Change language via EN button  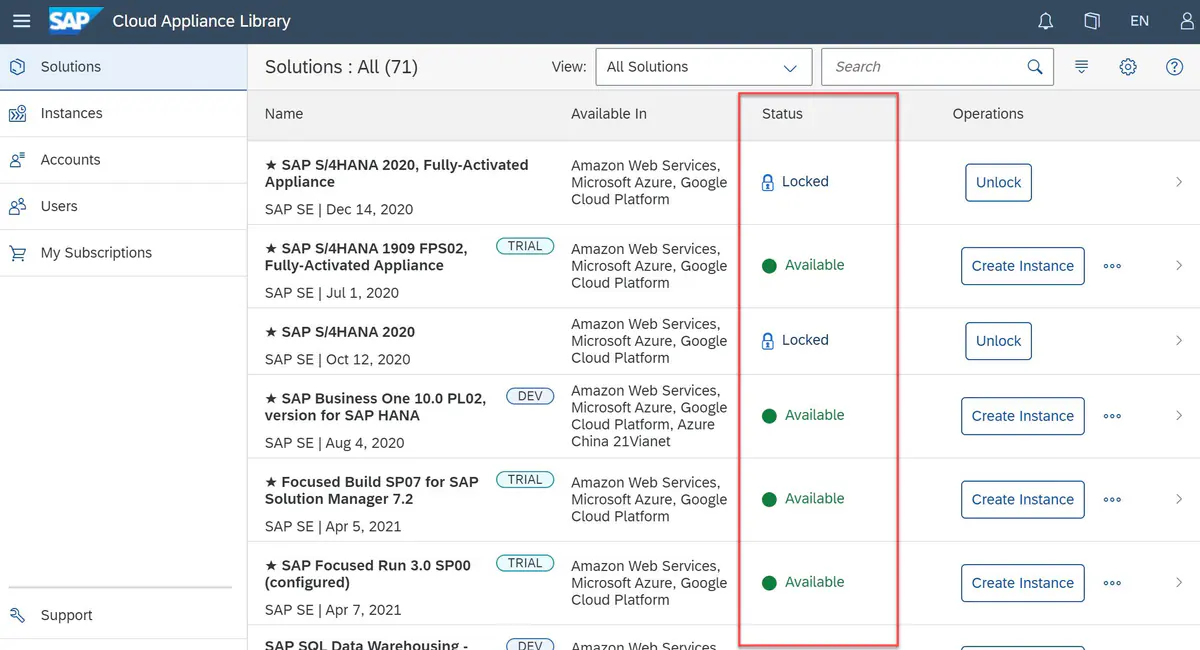1139,21
